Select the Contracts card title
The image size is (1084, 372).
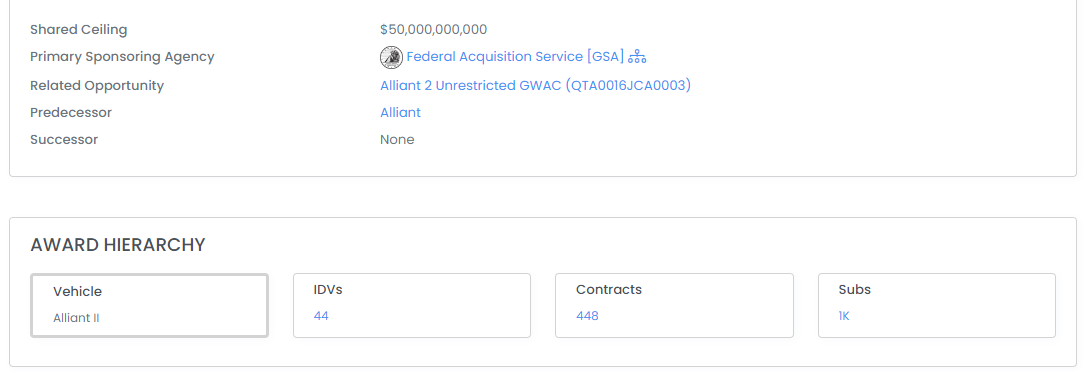pyautogui.click(x=608, y=290)
